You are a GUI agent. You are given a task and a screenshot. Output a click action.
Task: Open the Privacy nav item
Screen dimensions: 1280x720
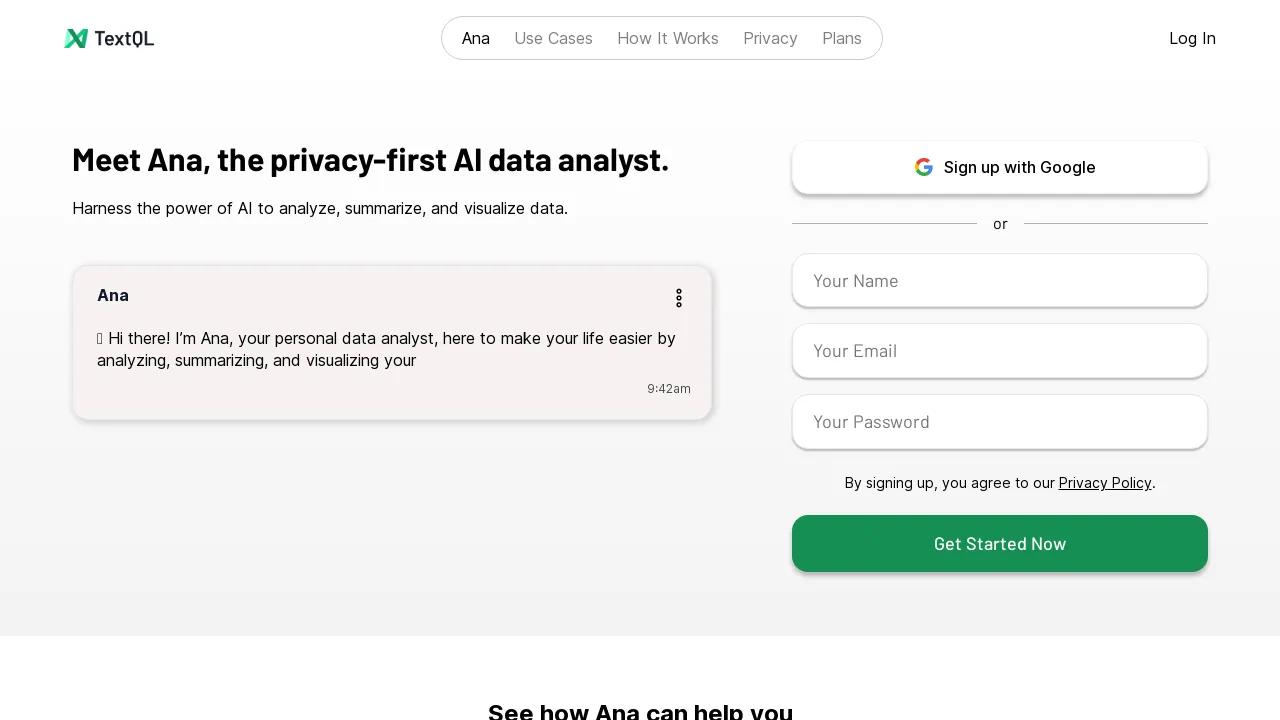click(x=770, y=38)
